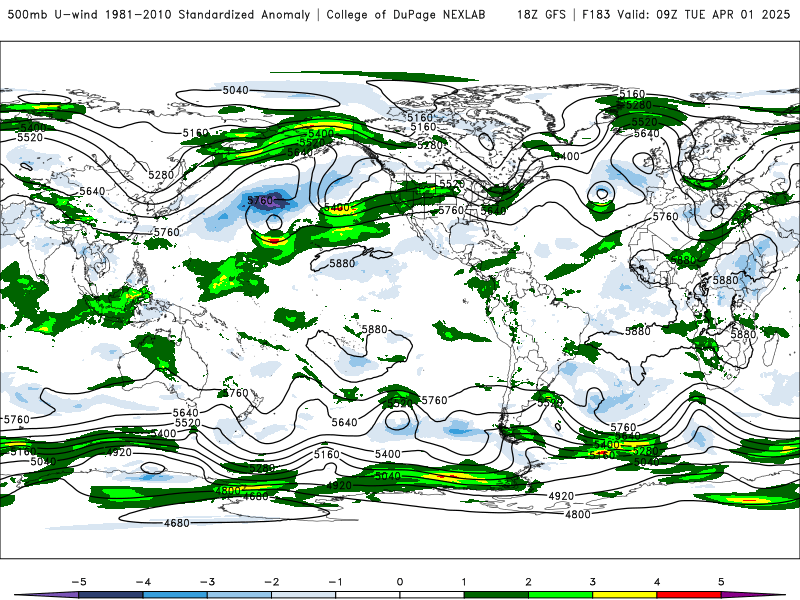Click the 'F183 Valid: 09Z TUE APR 01 2025' text

[x=686, y=14]
